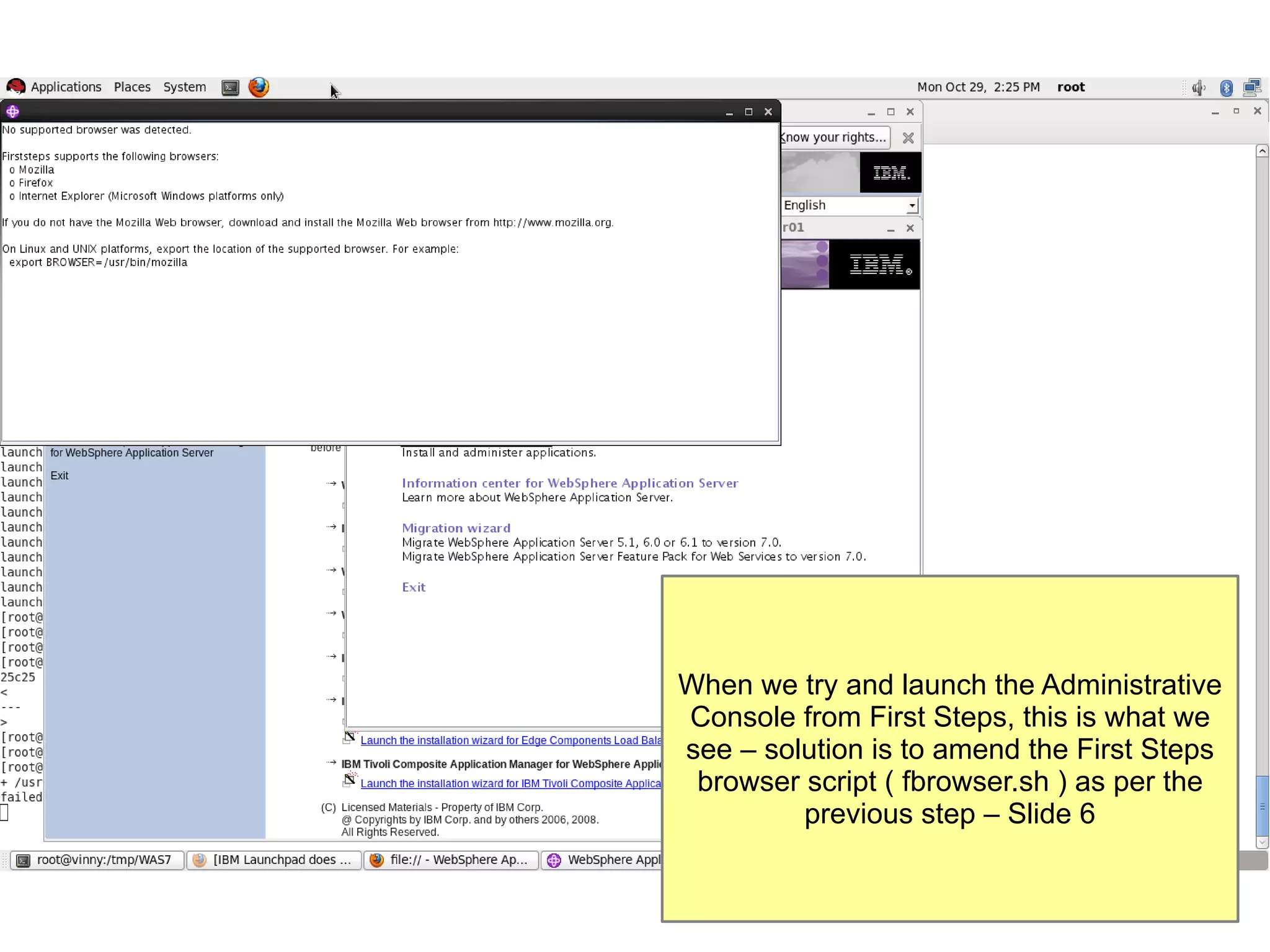This screenshot has width=1270, height=952.
Task: Open the System menu
Action: pyautogui.click(x=184, y=87)
